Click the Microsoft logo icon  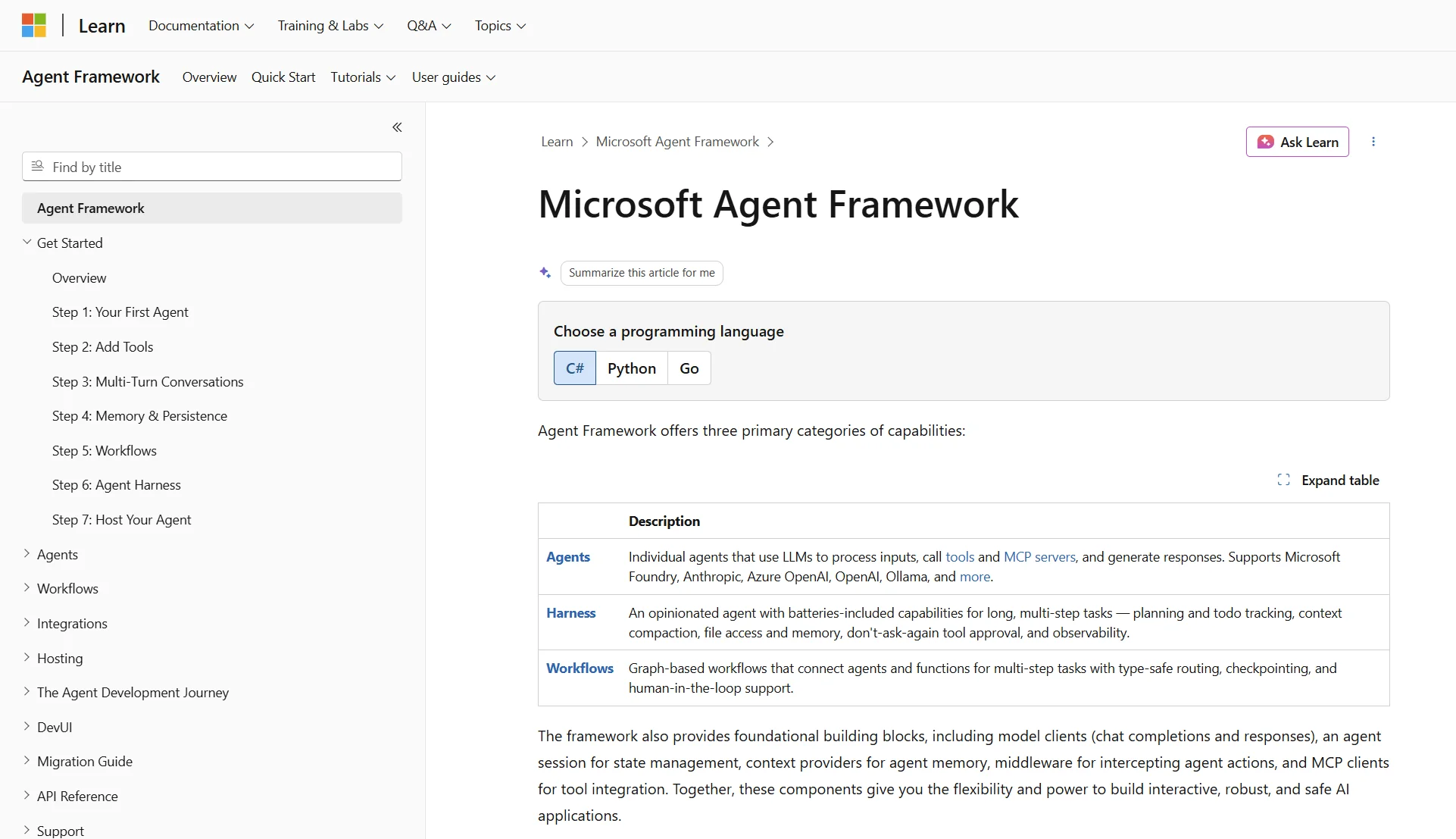point(34,25)
